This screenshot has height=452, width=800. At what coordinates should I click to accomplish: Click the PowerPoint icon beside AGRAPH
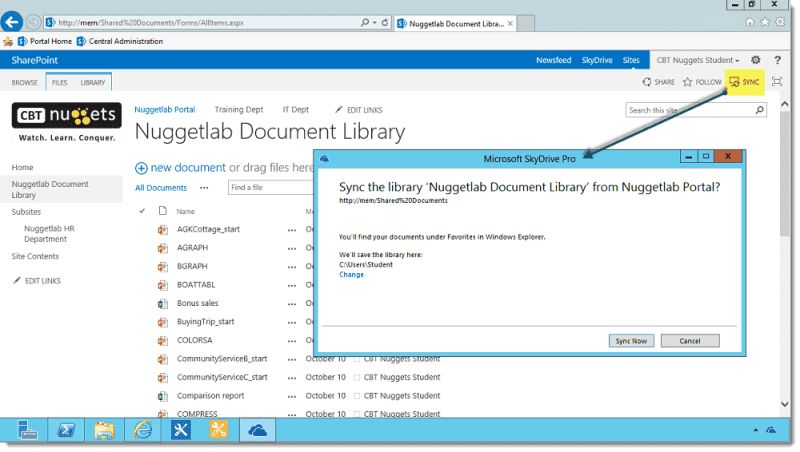point(163,248)
